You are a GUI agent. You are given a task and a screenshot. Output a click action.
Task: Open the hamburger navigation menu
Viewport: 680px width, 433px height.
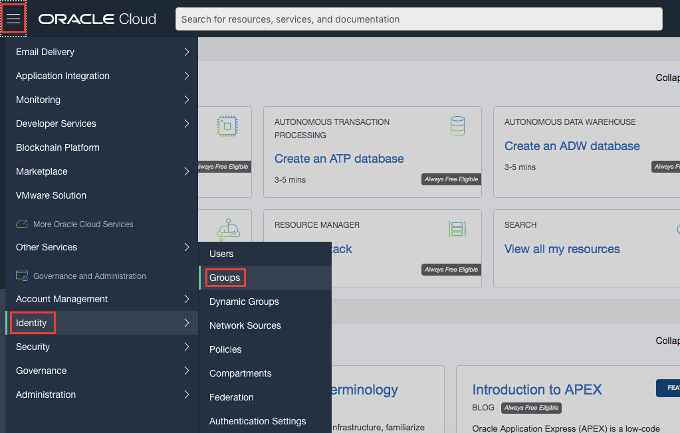click(x=13, y=18)
